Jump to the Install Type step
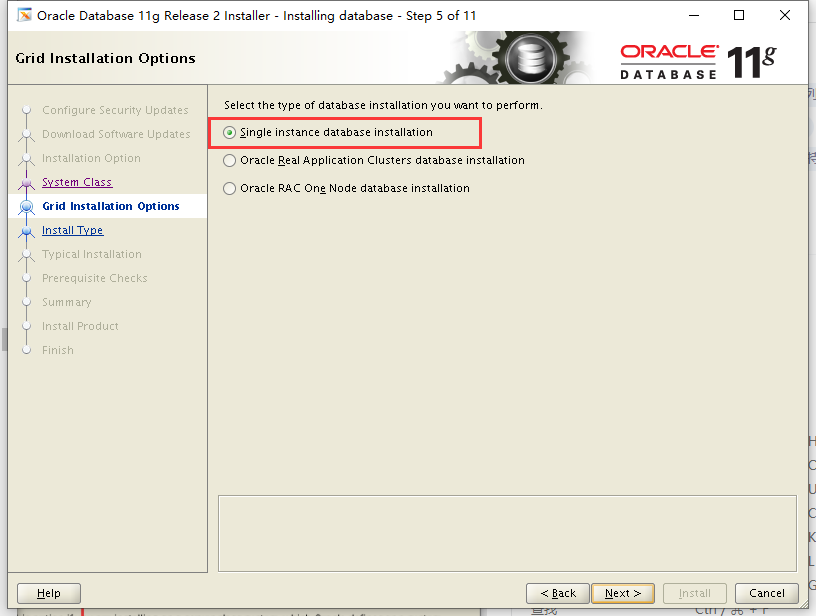Image resolution: width=816 pixels, height=616 pixels. pos(72,230)
